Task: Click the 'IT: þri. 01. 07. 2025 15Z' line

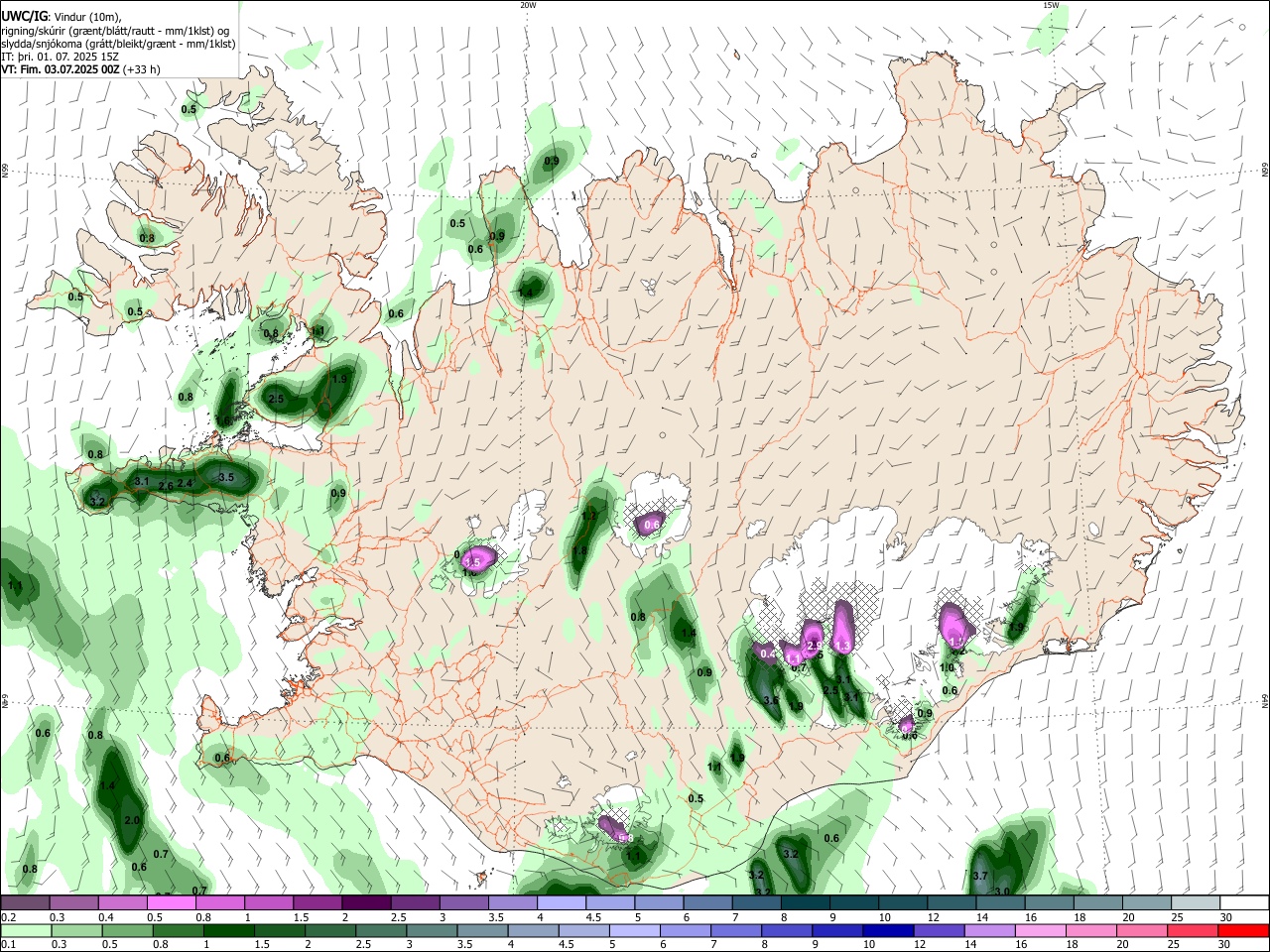Action: 62,57
